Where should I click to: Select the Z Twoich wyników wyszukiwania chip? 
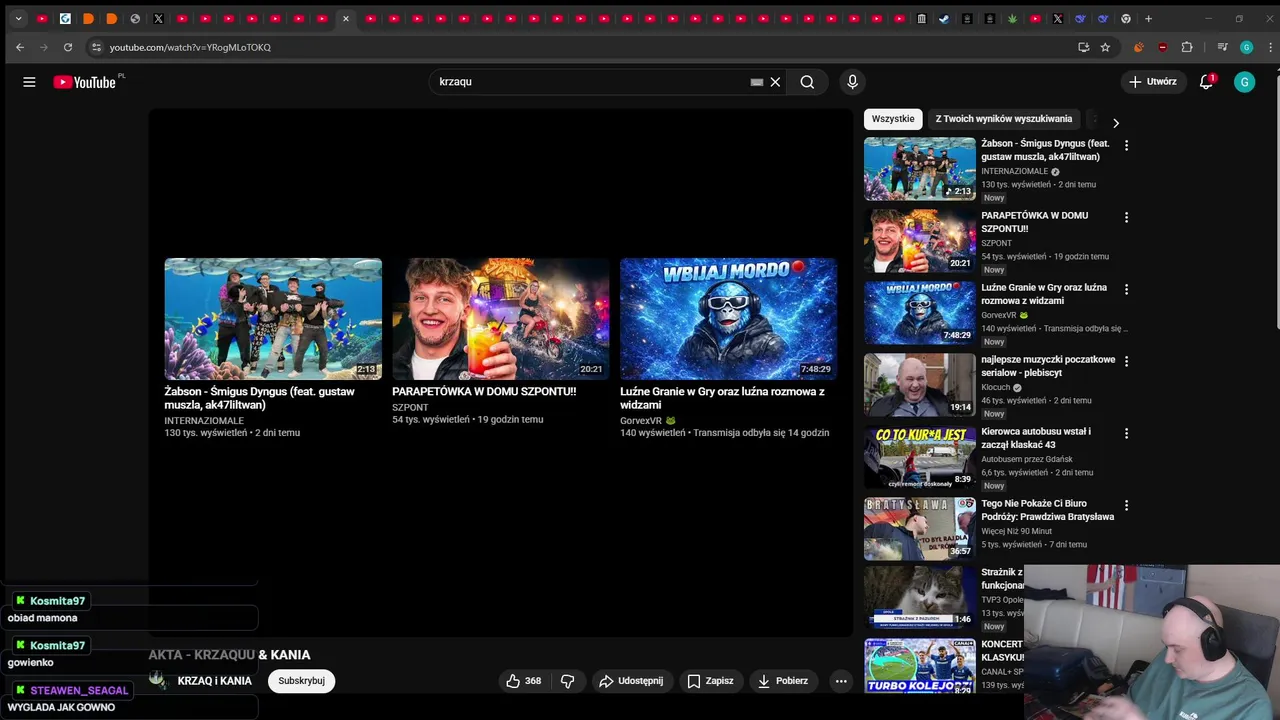[x=1003, y=119]
